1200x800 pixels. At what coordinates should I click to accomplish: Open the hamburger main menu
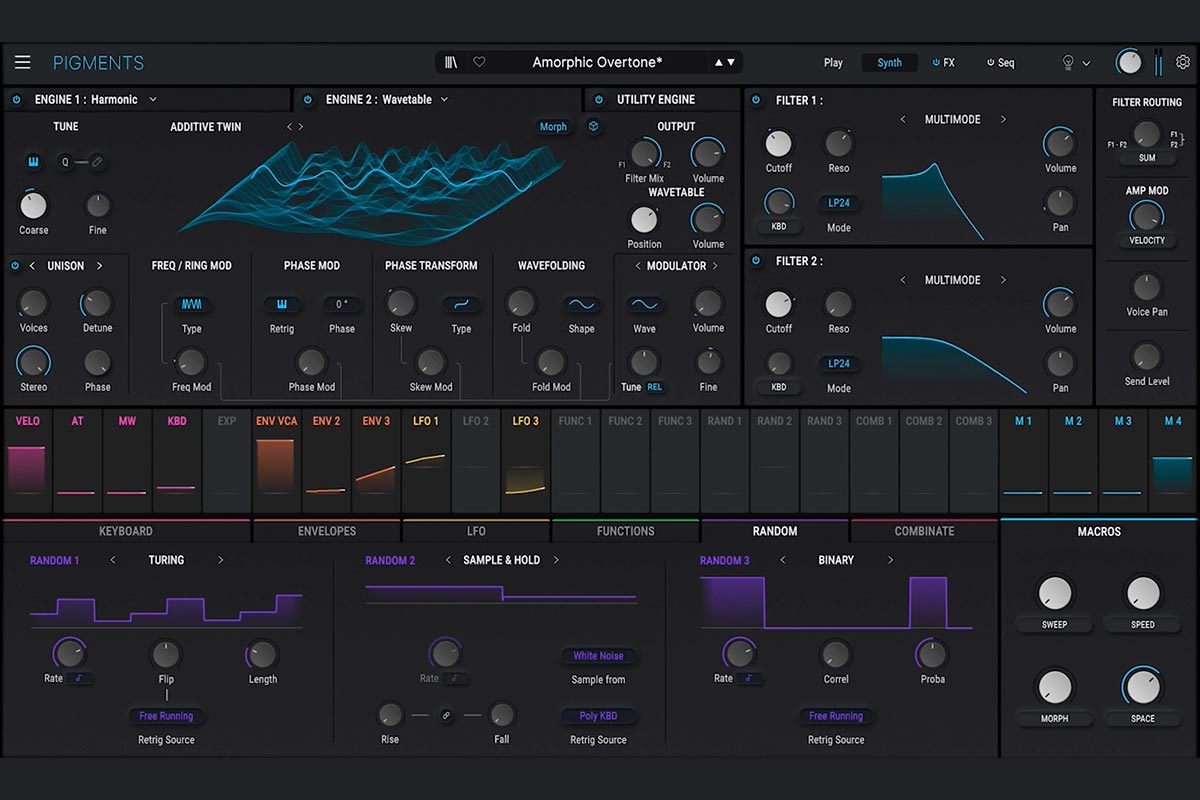click(22, 62)
